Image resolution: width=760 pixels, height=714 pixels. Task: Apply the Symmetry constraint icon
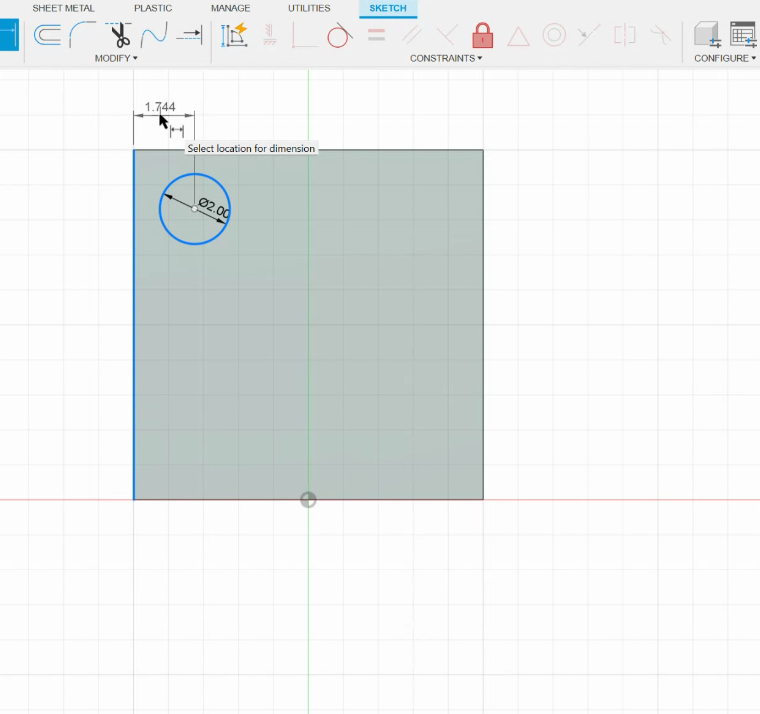624,35
